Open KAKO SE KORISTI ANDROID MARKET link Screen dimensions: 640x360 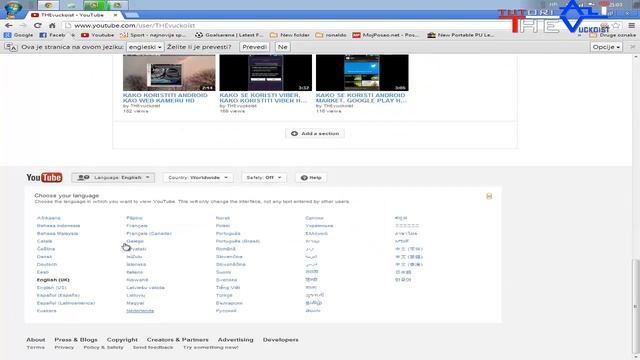(361, 98)
